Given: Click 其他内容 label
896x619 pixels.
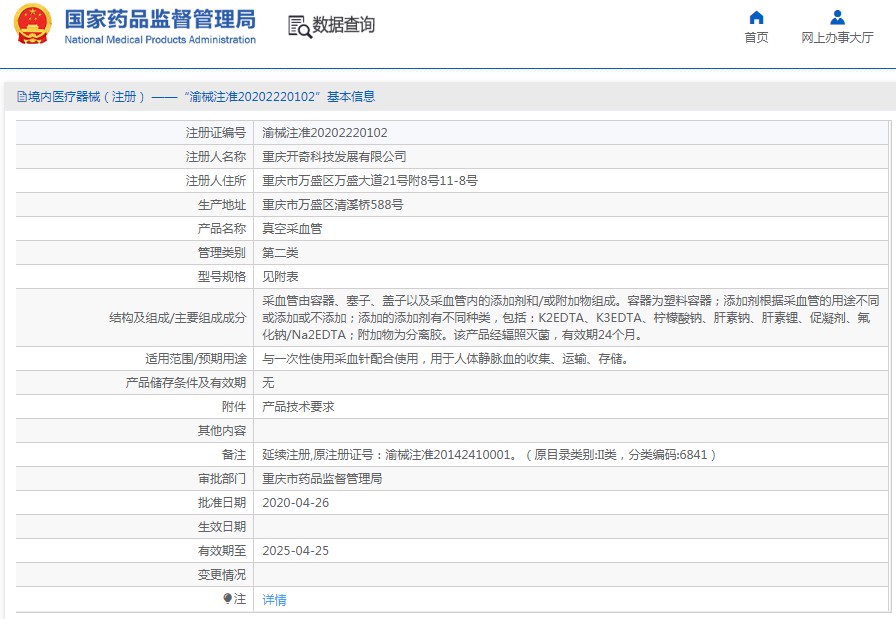Looking at the screenshot, I should click(222, 431).
